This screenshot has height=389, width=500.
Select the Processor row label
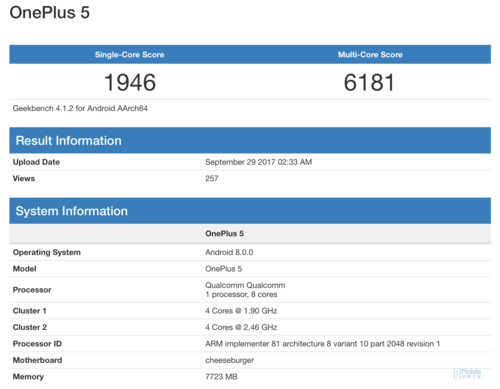[32, 290]
